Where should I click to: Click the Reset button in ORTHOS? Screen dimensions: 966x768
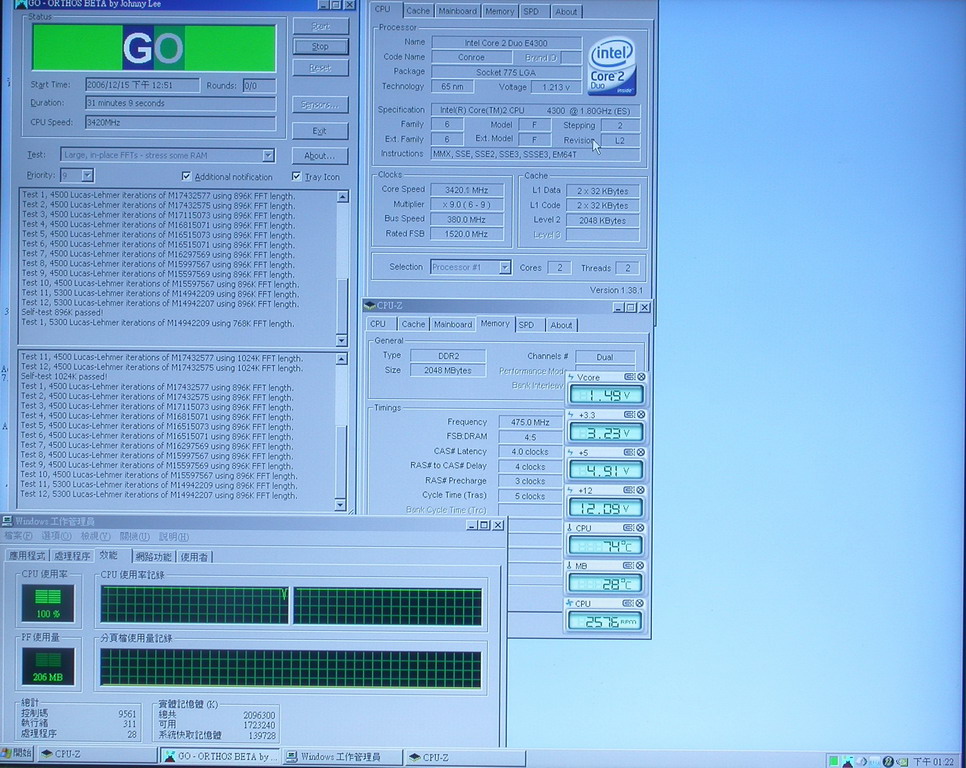coord(320,68)
